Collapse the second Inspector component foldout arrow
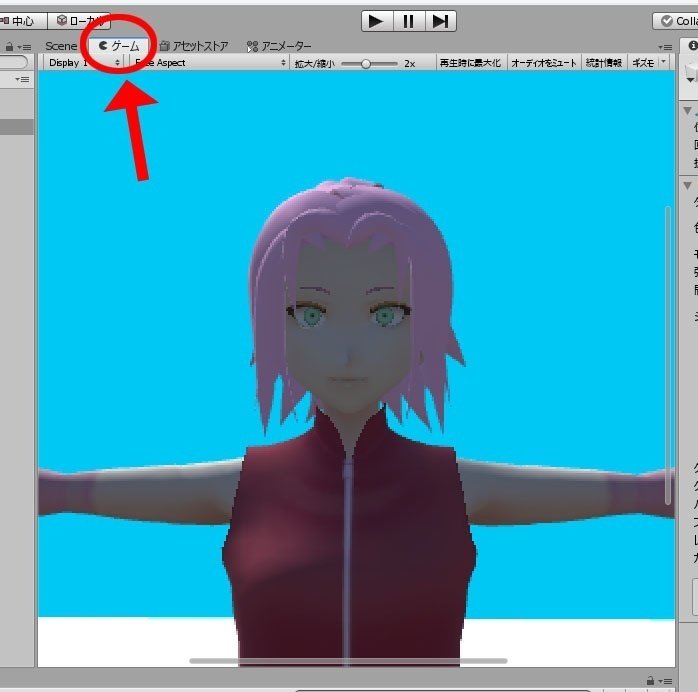 point(688,186)
